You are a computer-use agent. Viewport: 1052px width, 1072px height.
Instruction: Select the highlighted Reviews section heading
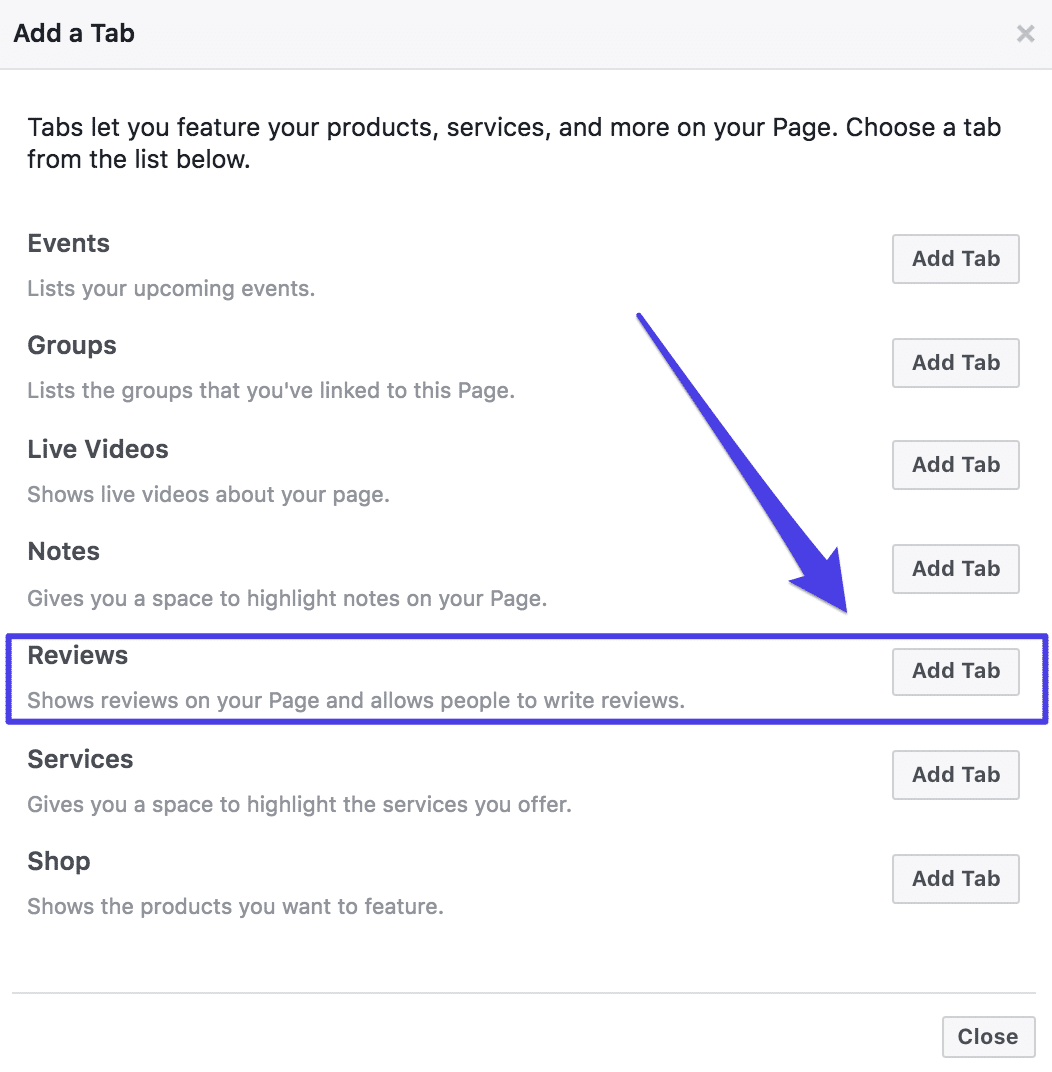tap(77, 655)
